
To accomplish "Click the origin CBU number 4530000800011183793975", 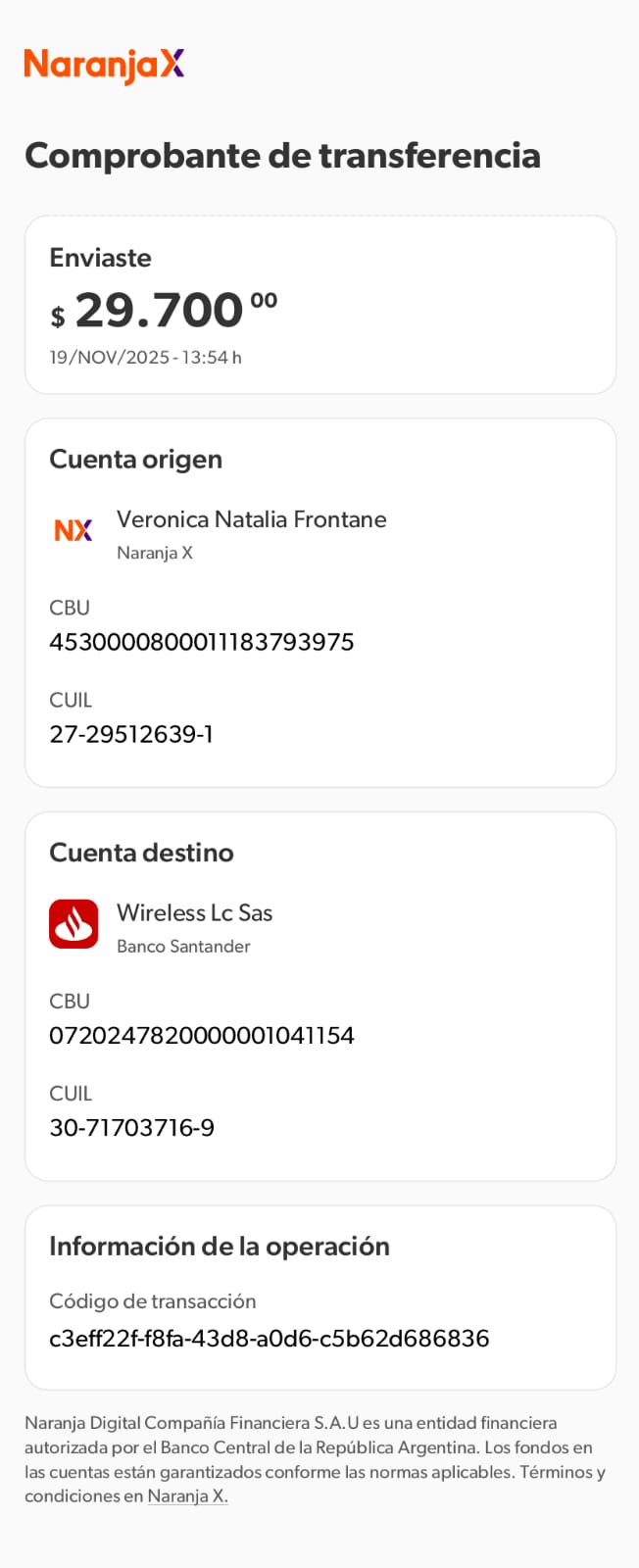I will tap(201, 642).
